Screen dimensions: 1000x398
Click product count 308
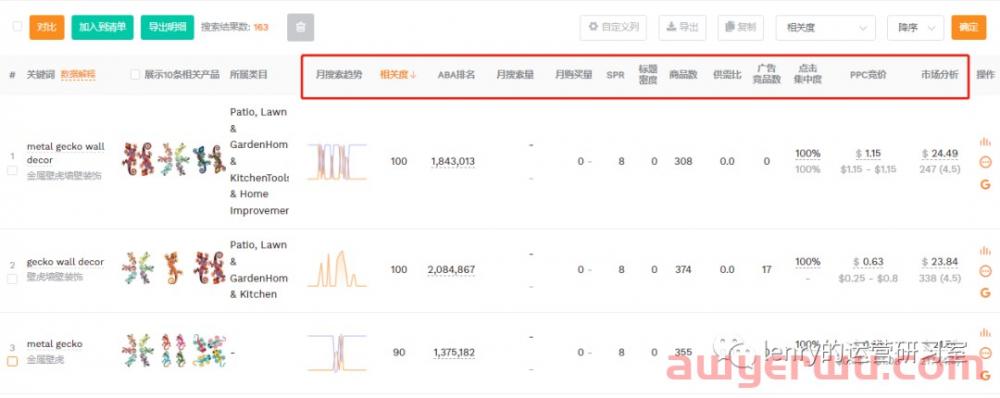683,161
